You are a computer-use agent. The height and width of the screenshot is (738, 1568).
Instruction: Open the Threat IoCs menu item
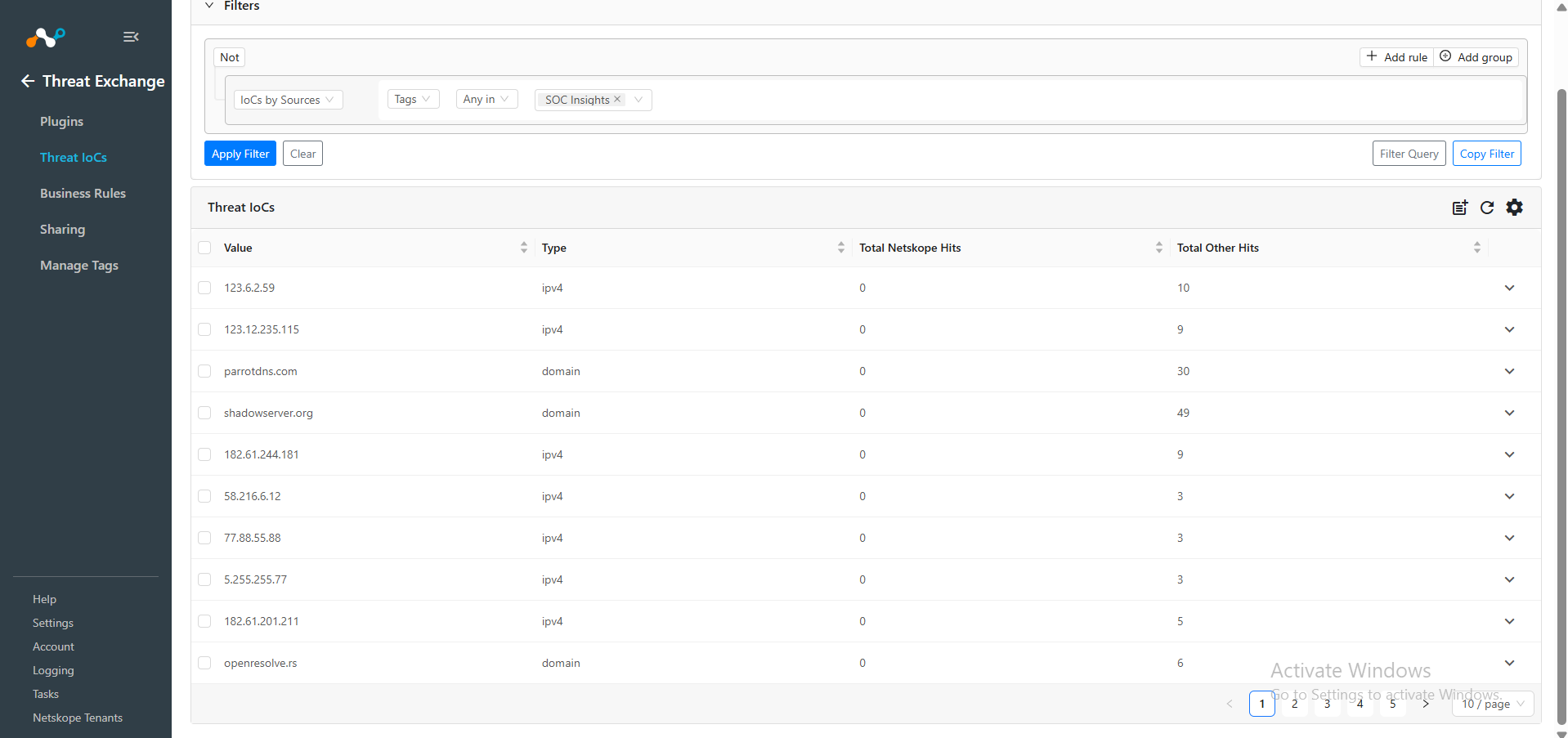coord(74,158)
